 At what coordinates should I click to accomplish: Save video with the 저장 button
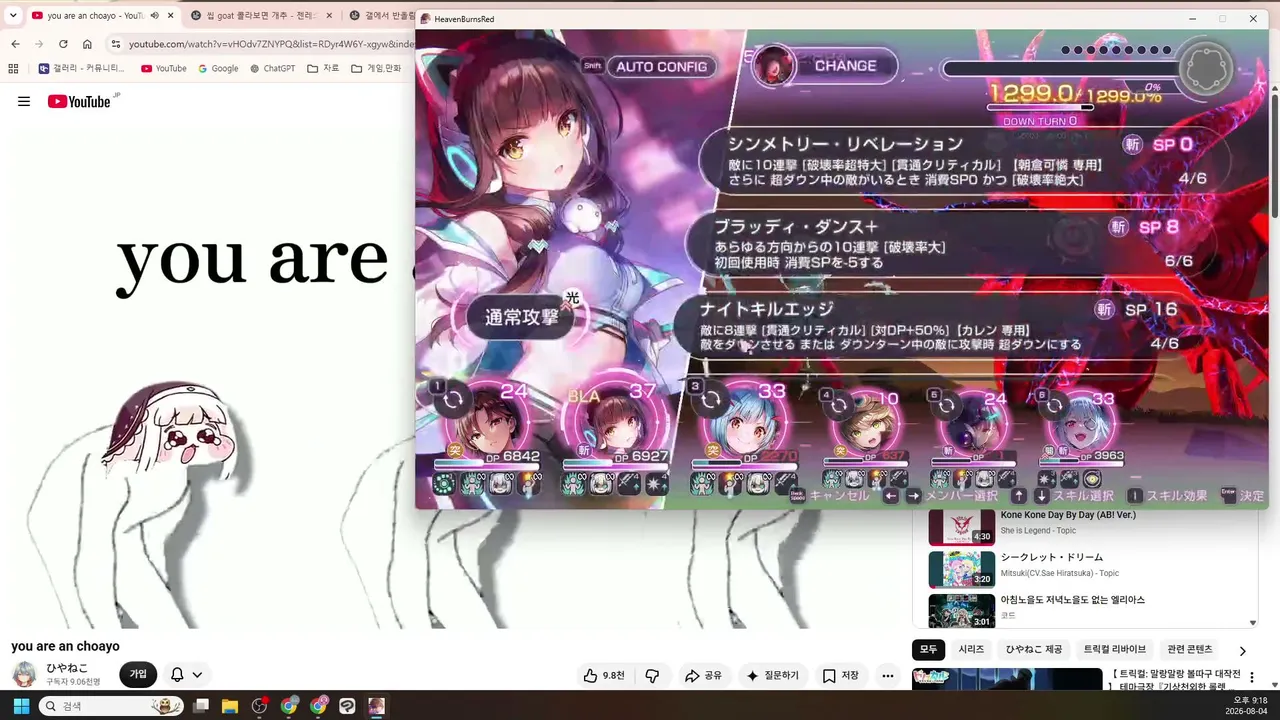[x=840, y=676]
